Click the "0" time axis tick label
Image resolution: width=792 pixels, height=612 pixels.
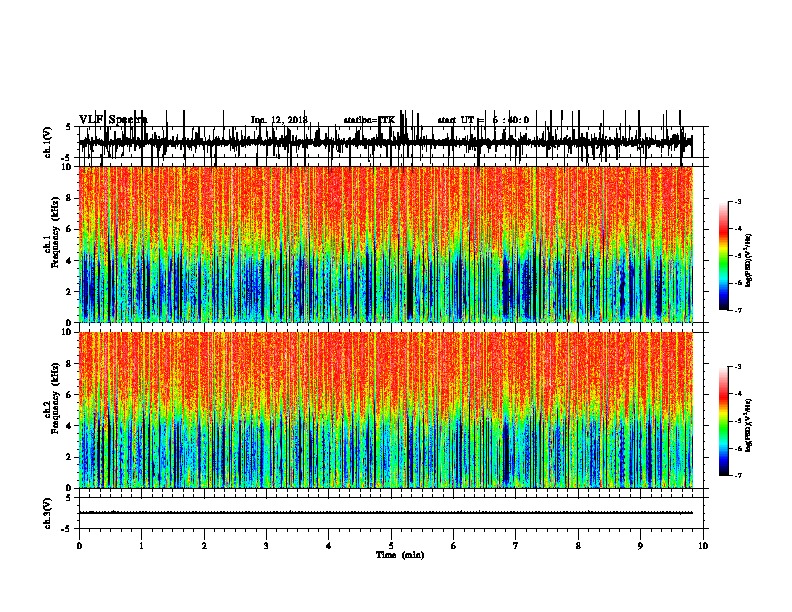click(x=79, y=546)
